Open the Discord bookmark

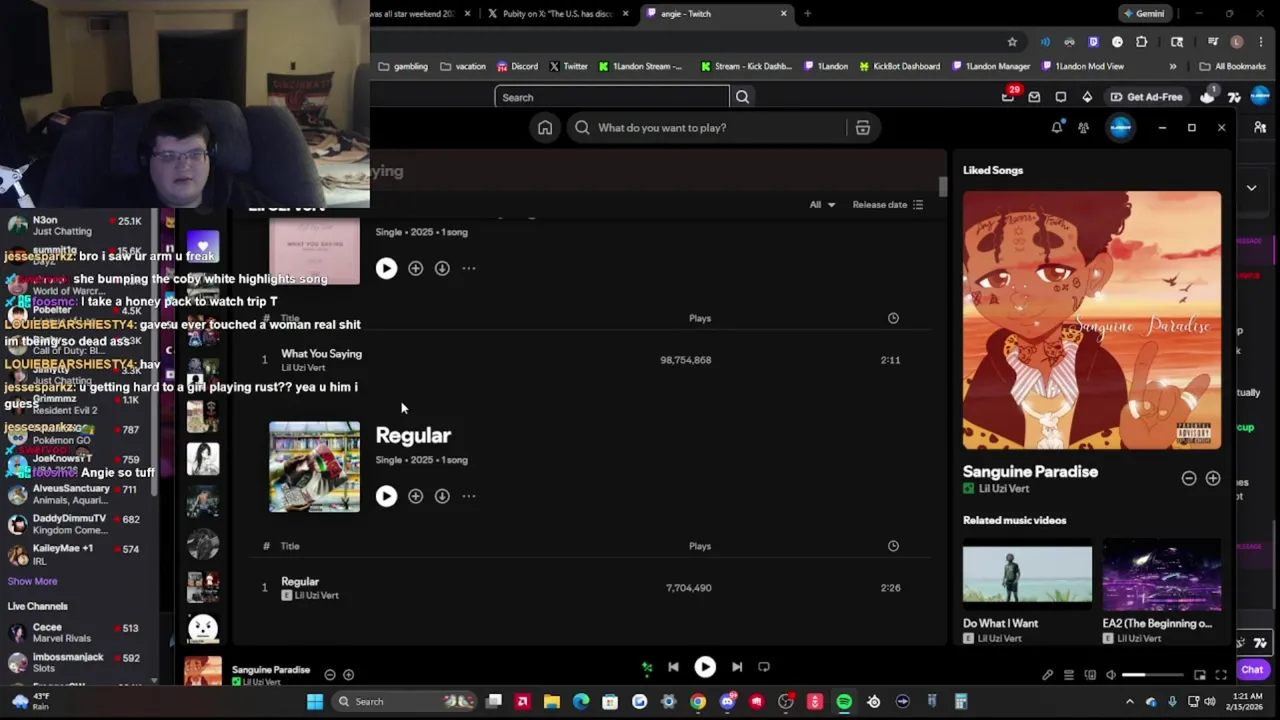coord(517,67)
